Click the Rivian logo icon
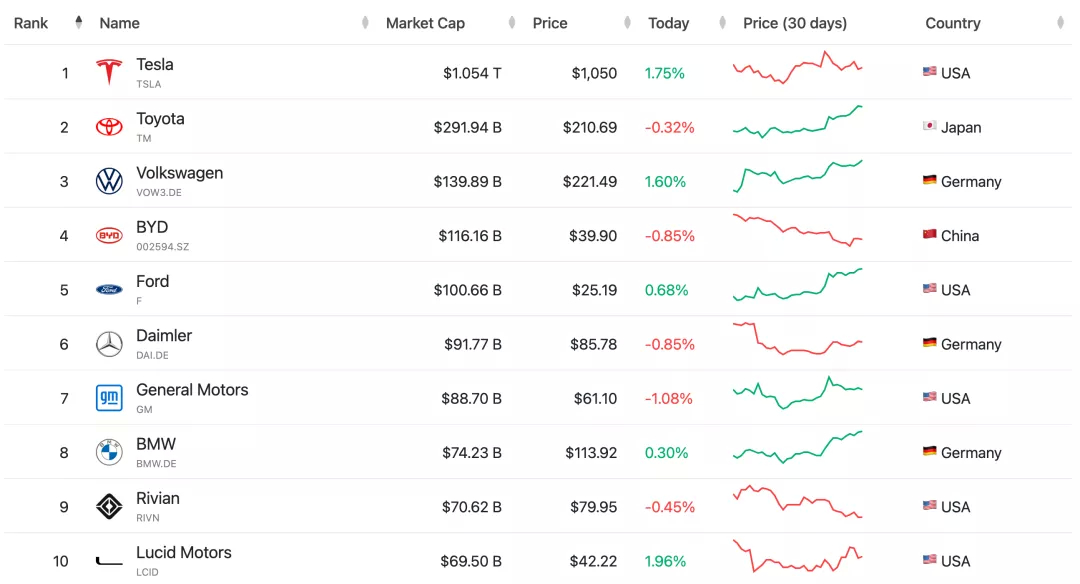The width and height of the screenshot is (1080, 584). (x=109, y=507)
